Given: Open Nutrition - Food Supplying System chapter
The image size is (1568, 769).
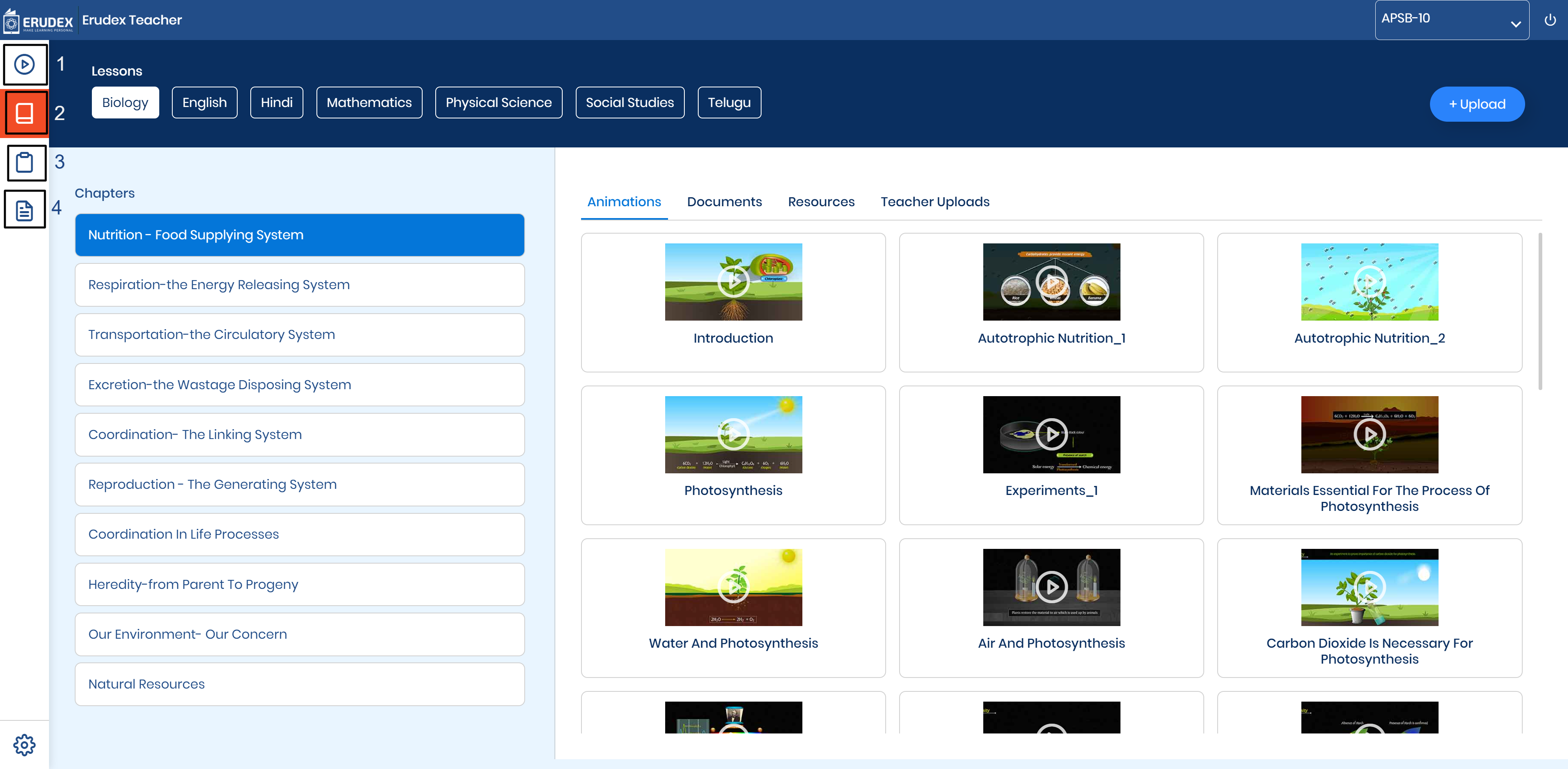Looking at the screenshot, I should click(x=299, y=235).
